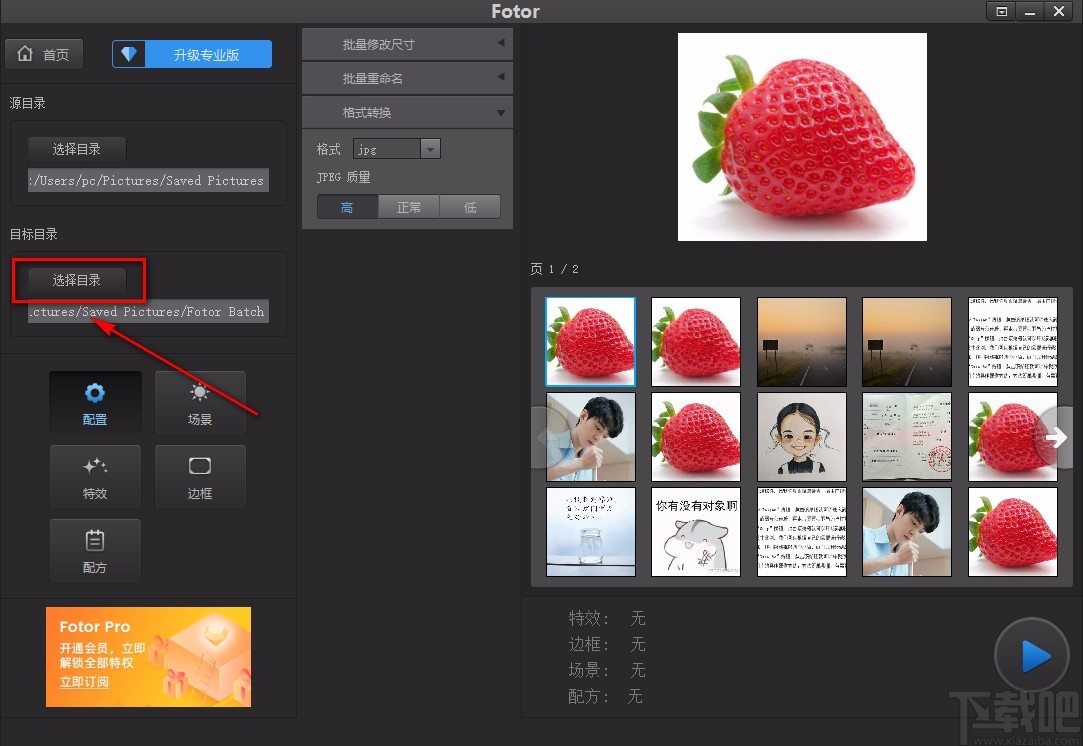Open the 边框 borders panel
Image resolution: width=1083 pixels, height=746 pixels.
pyautogui.click(x=200, y=477)
